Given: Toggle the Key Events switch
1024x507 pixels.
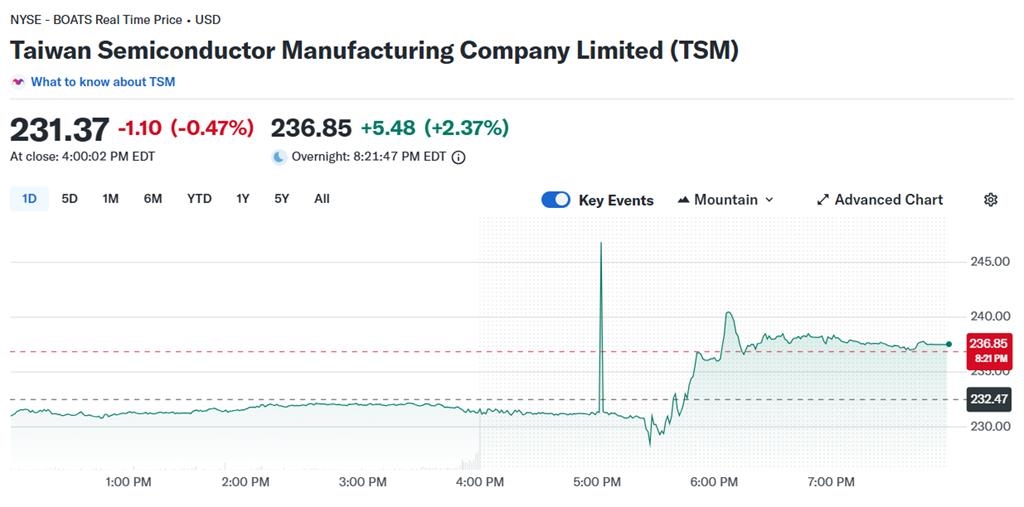Looking at the screenshot, I should click(x=556, y=200).
